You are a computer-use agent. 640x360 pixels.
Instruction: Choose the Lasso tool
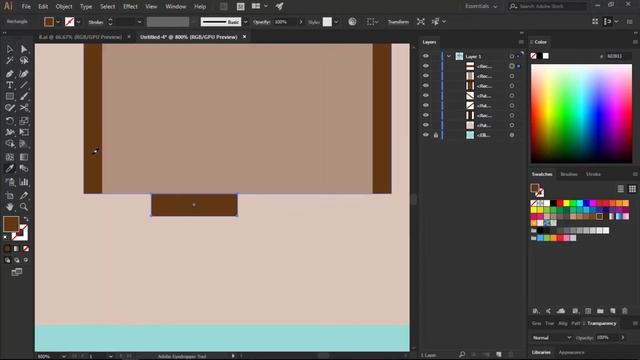24,61
